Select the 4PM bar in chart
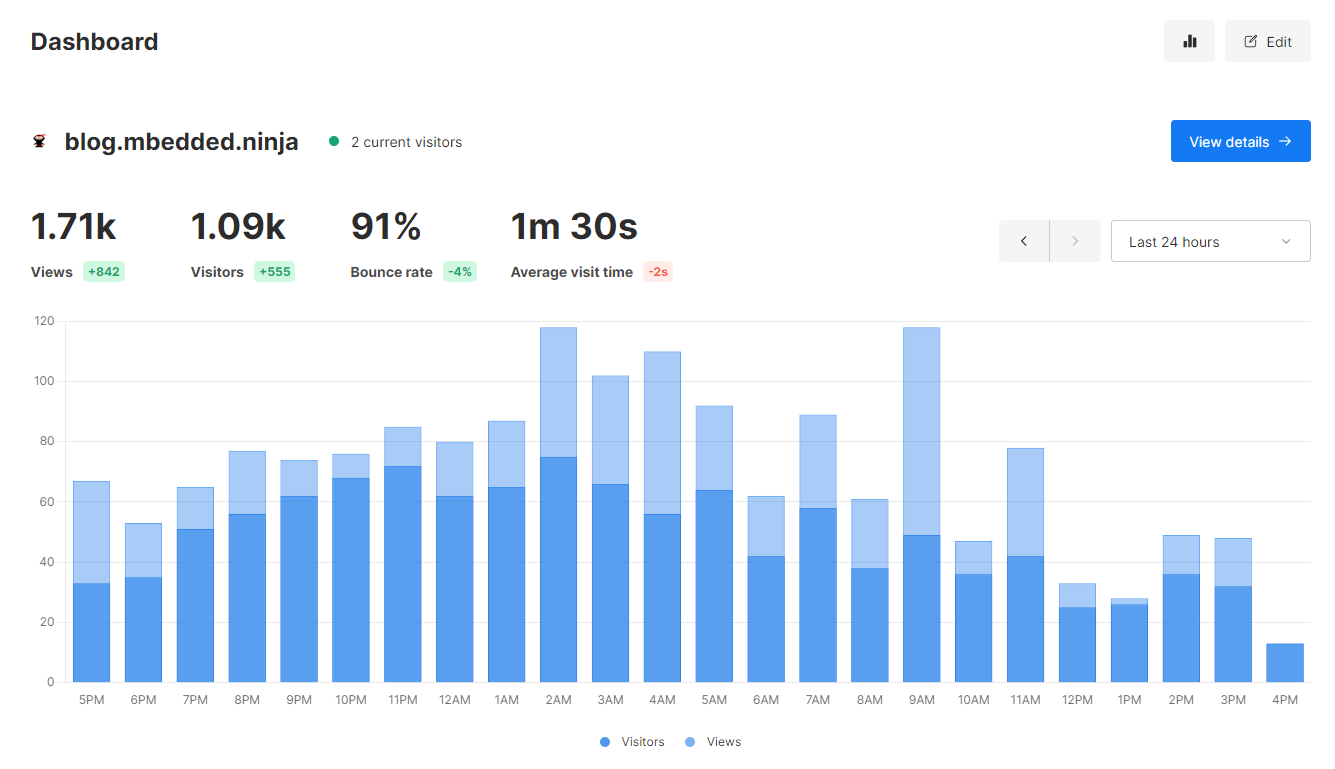The height and width of the screenshot is (769, 1335). coord(1284,663)
